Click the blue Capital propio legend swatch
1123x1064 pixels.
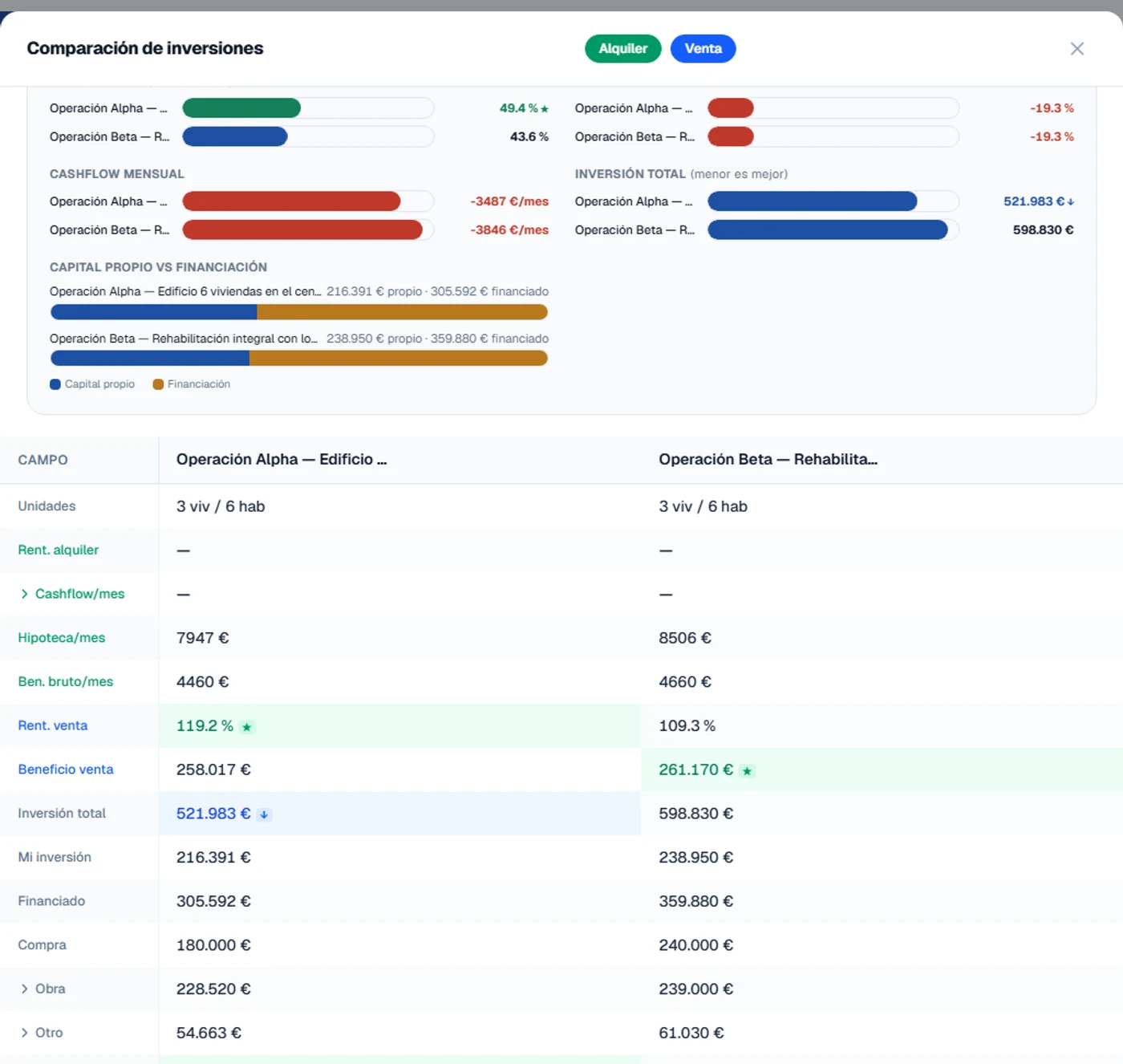coord(55,384)
